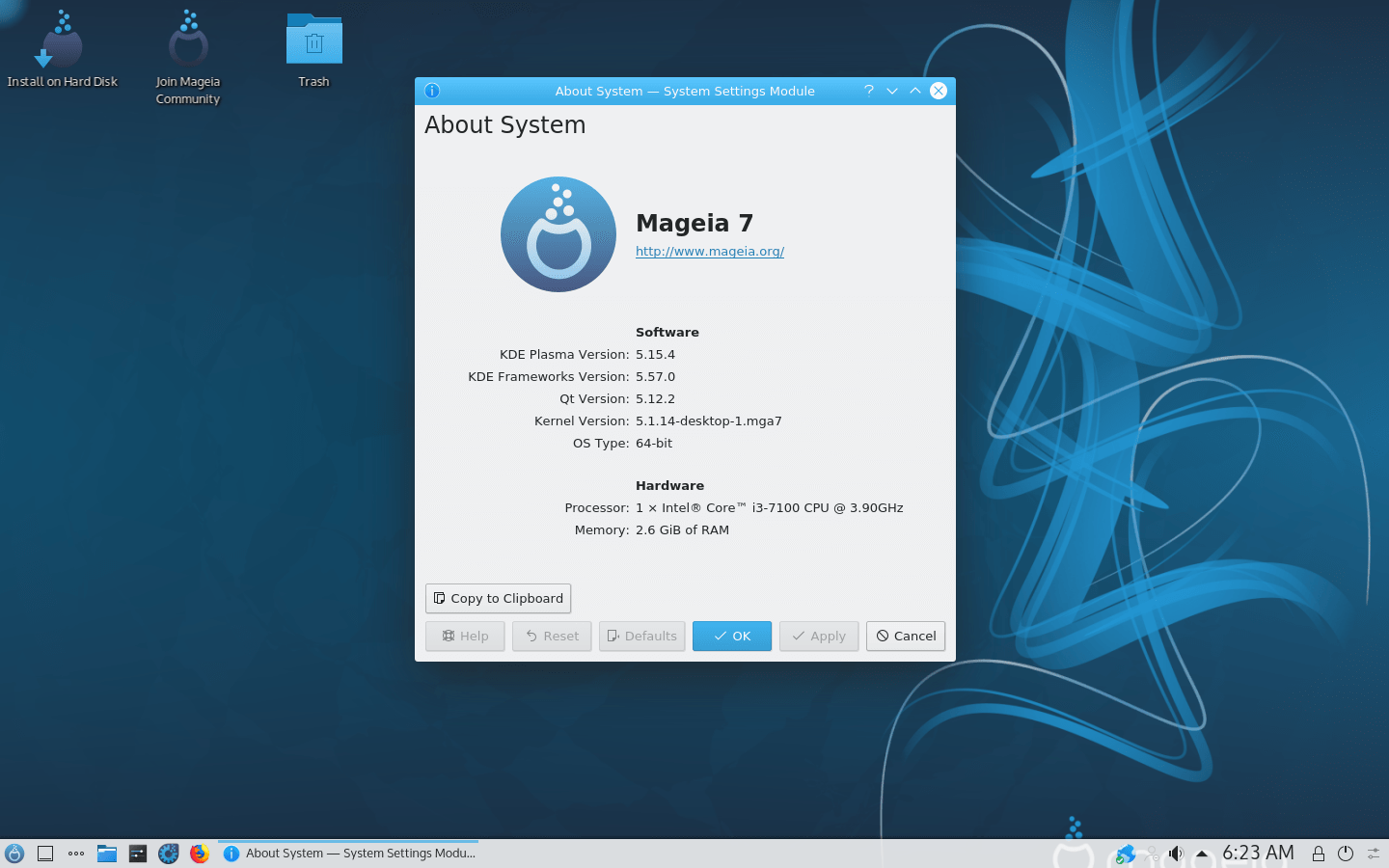
Task: Select the About System taskbar window entry
Action: (348, 854)
